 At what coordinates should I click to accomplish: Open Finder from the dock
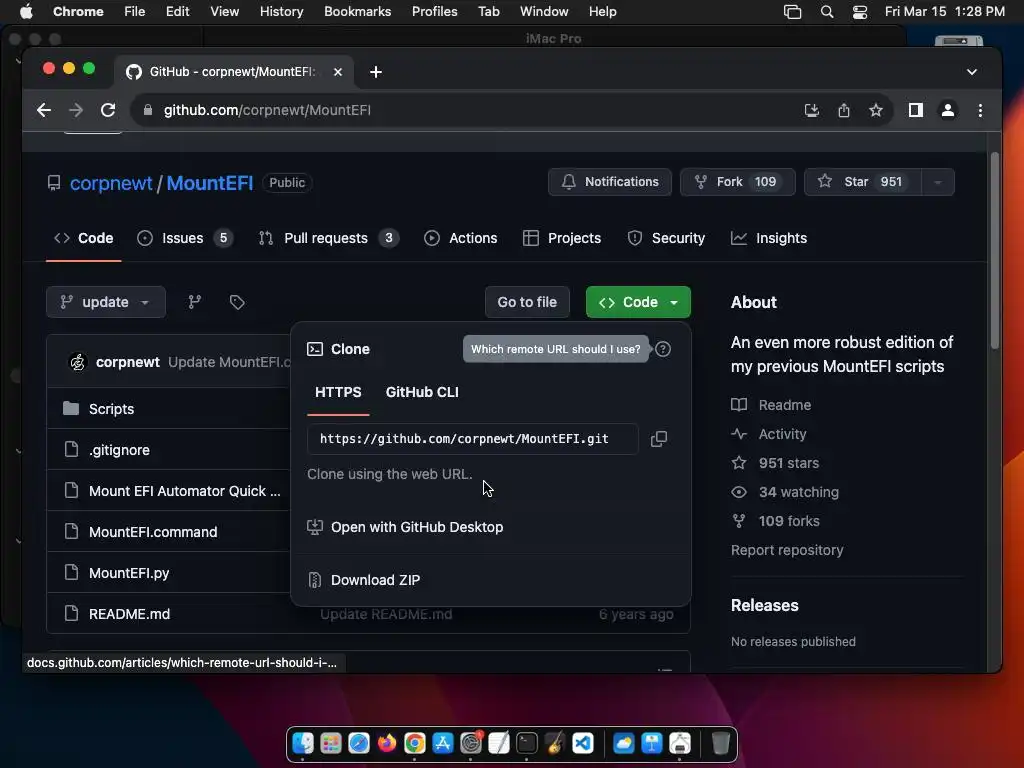(303, 743)
